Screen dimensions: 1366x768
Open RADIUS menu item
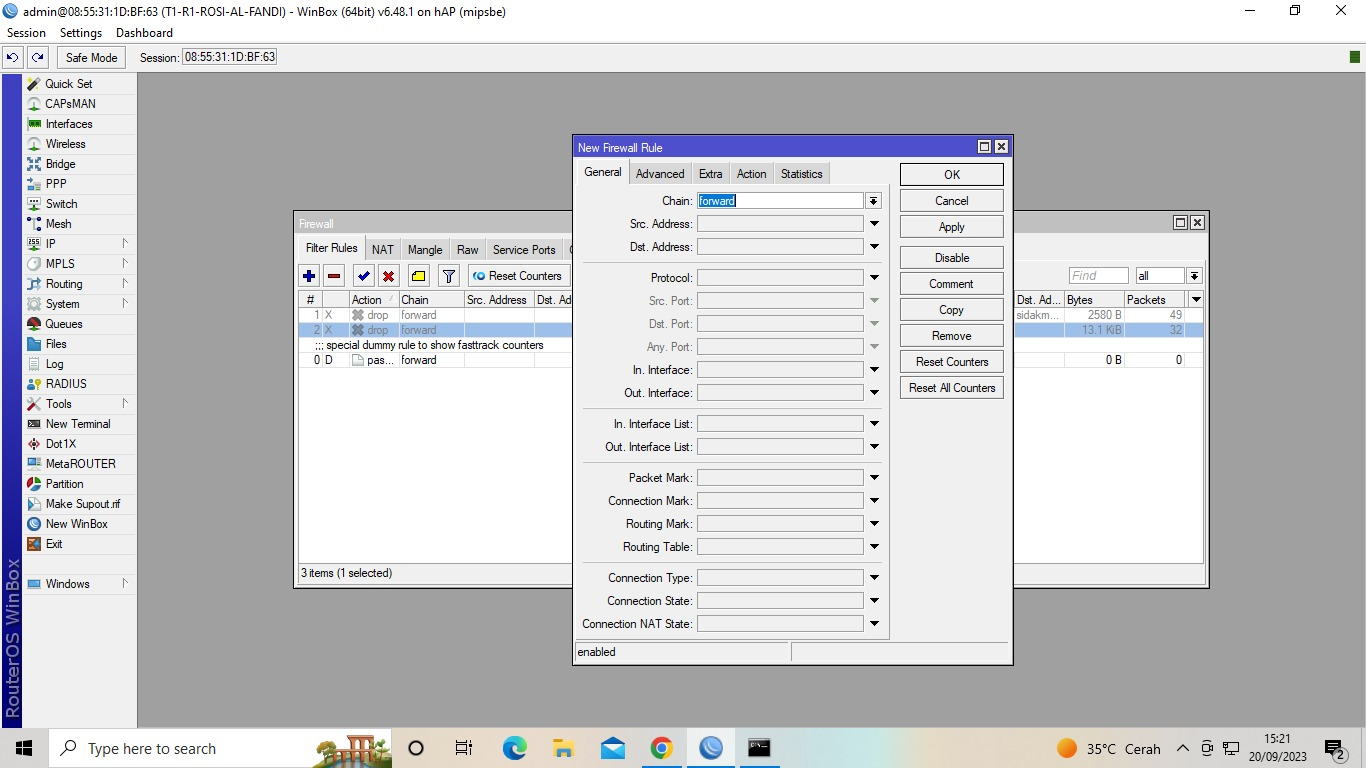tap(66, 384)
